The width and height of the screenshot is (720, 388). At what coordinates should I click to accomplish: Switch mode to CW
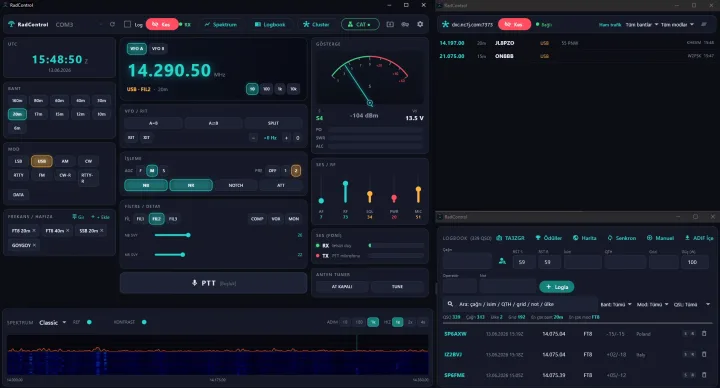[x=88, y=161]
